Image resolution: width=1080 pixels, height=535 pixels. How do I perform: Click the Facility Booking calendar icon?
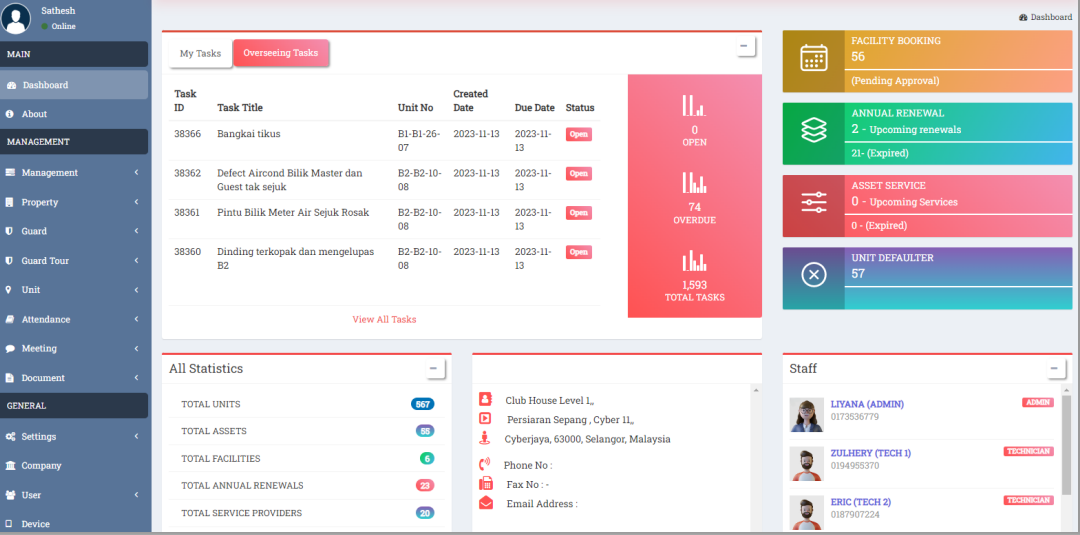pyautogui.click(x=814, y=58)
